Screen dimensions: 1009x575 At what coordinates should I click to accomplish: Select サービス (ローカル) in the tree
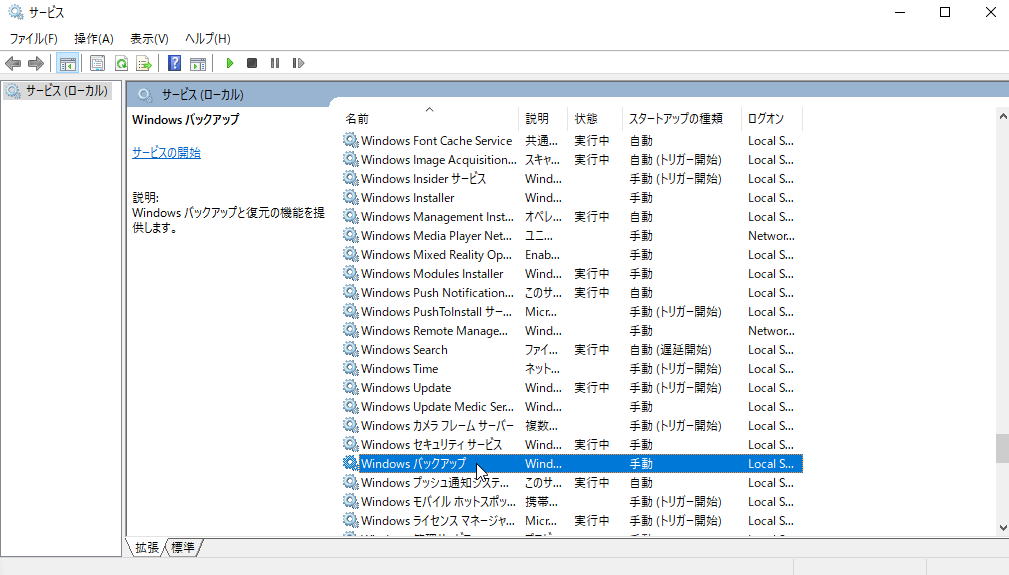(66, 91)
